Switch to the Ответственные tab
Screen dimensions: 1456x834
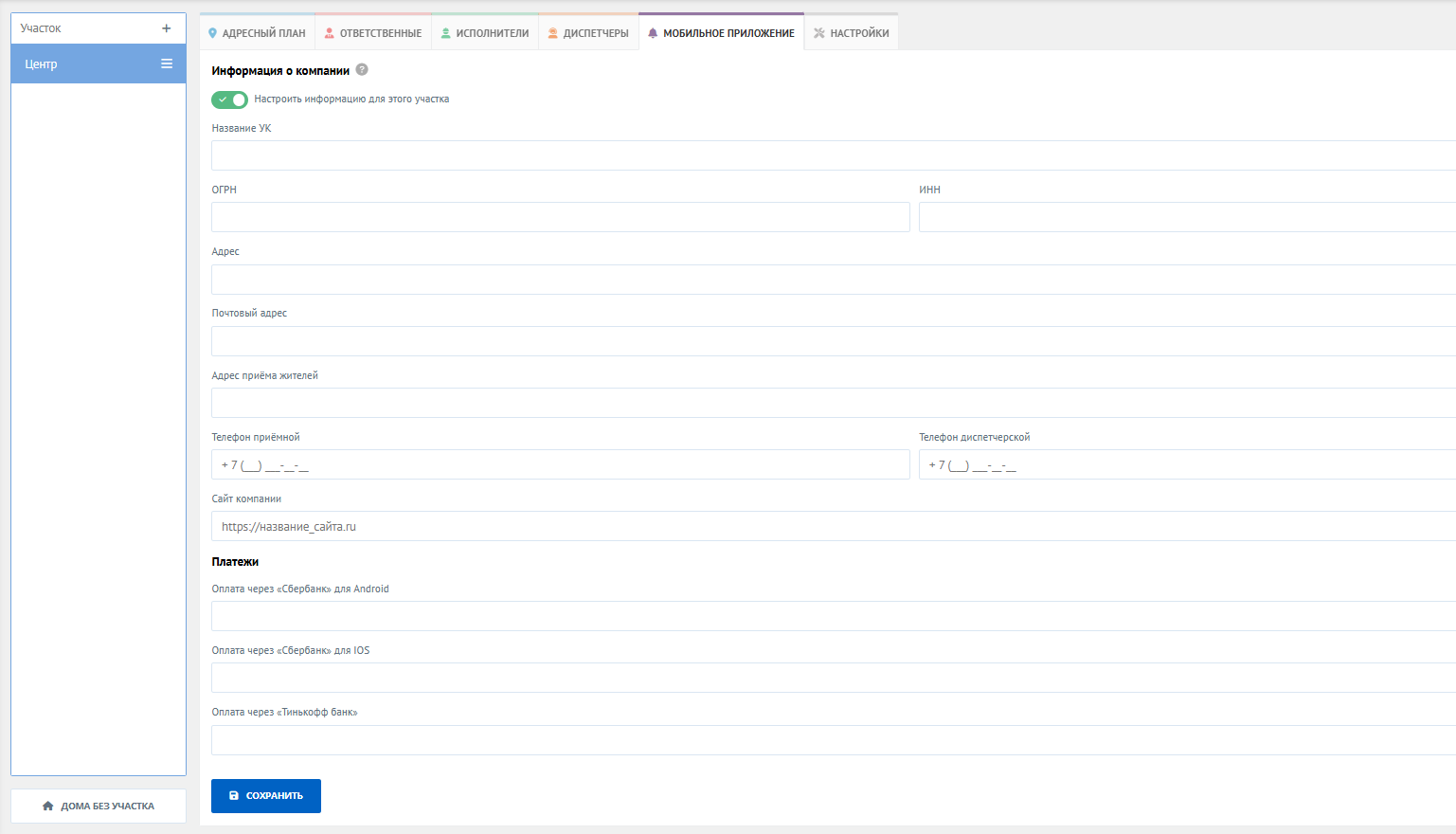(373, 33)
